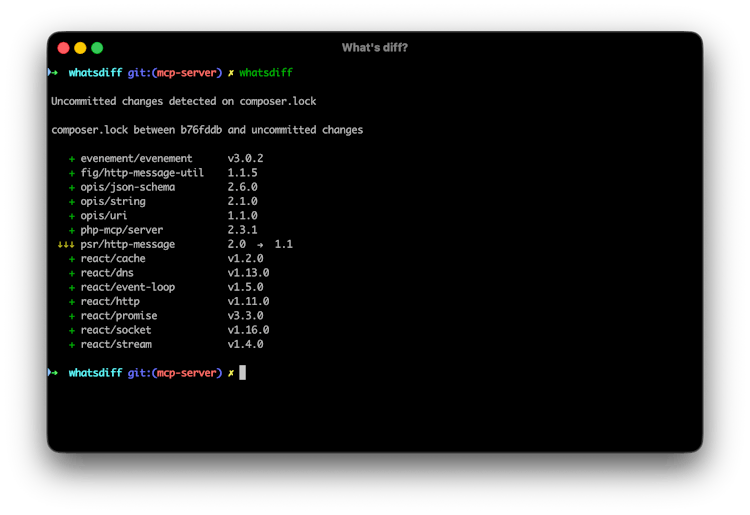This screenshot has height=515, width=750.
Task: Click the green plus beside react/stream
Action: 72,344
